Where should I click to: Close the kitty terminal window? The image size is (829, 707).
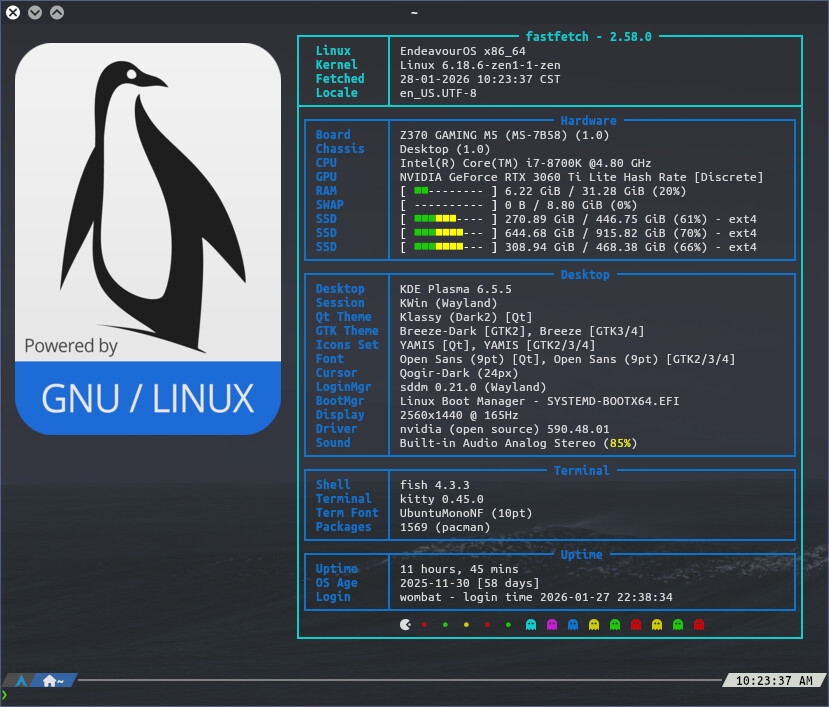click(x=13, y=13)
